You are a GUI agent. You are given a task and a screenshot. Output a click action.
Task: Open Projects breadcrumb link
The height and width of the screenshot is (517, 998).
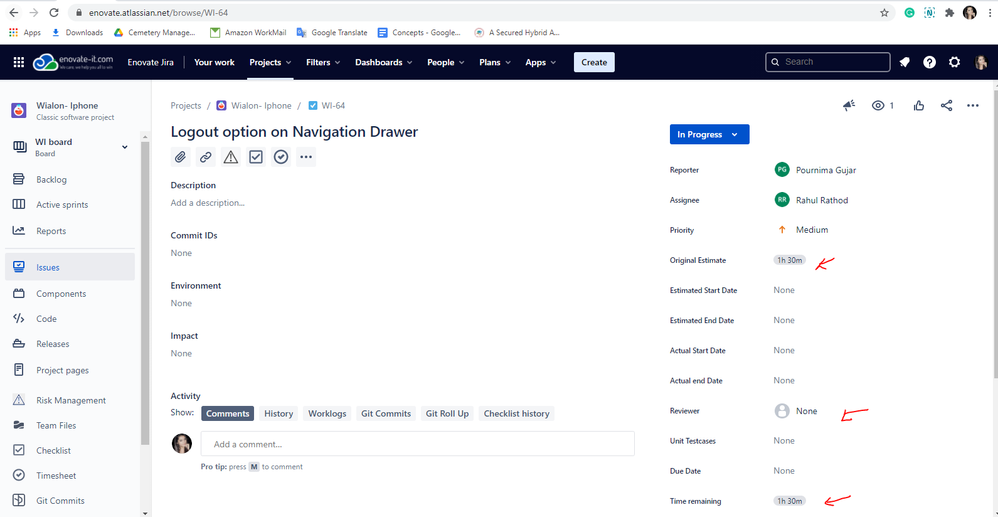tap(186, 106)
